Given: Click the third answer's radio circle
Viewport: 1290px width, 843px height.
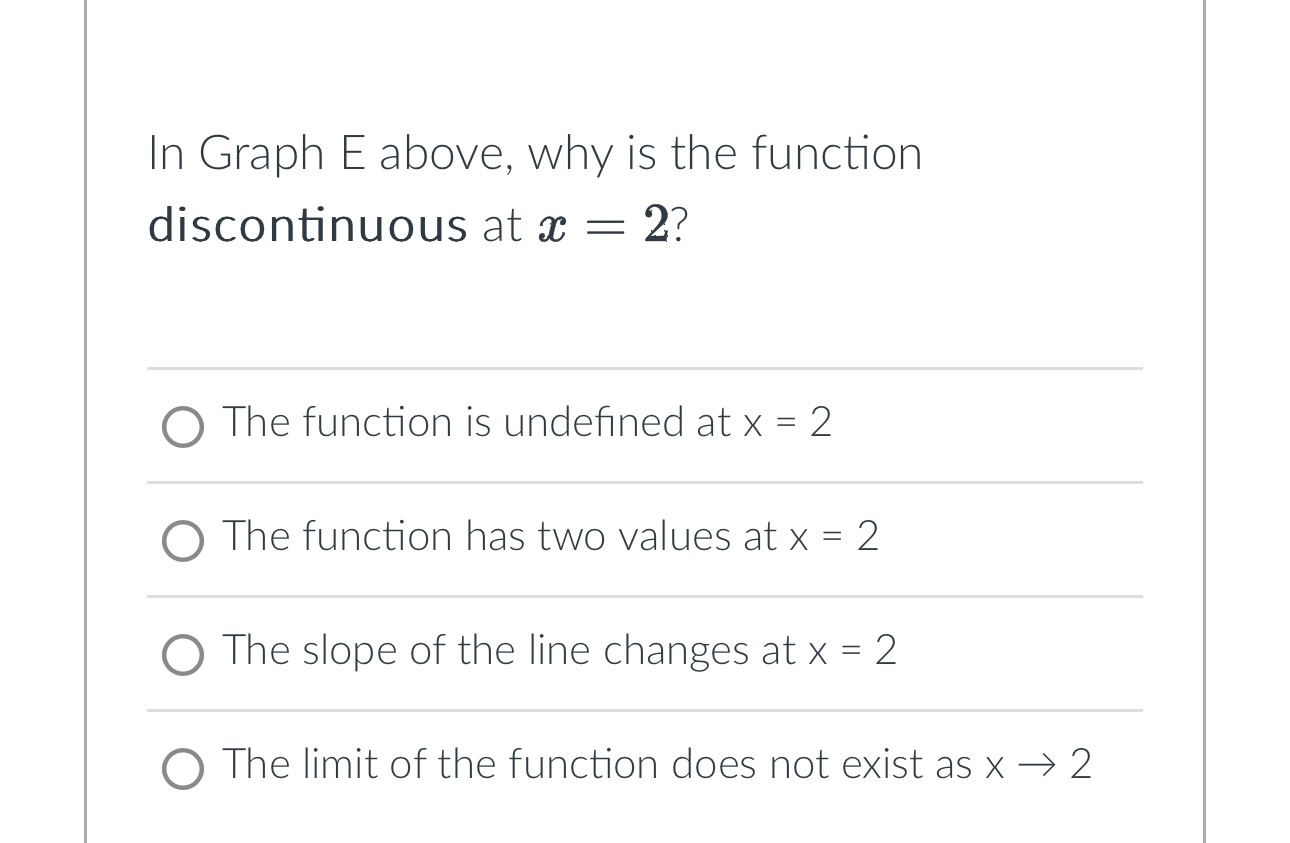Looking at the screenshot, I should tap(183, 655).
